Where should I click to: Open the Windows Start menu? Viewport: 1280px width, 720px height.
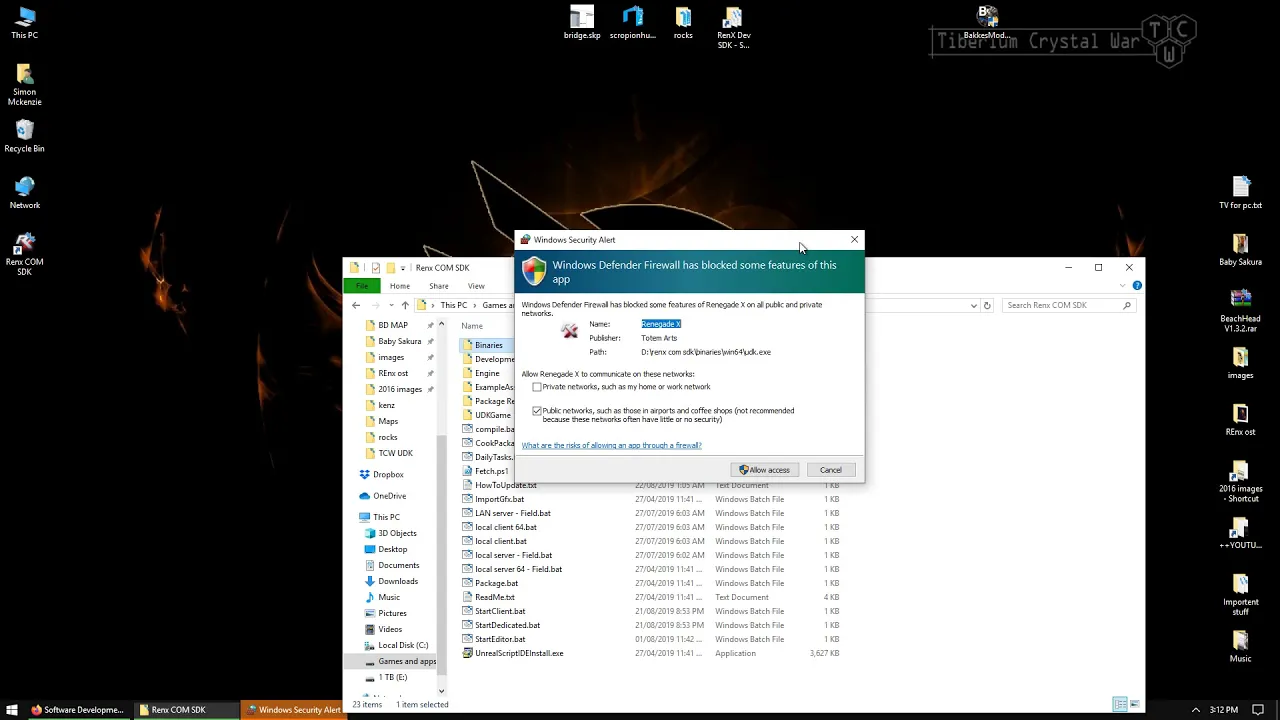coord(12,710)
